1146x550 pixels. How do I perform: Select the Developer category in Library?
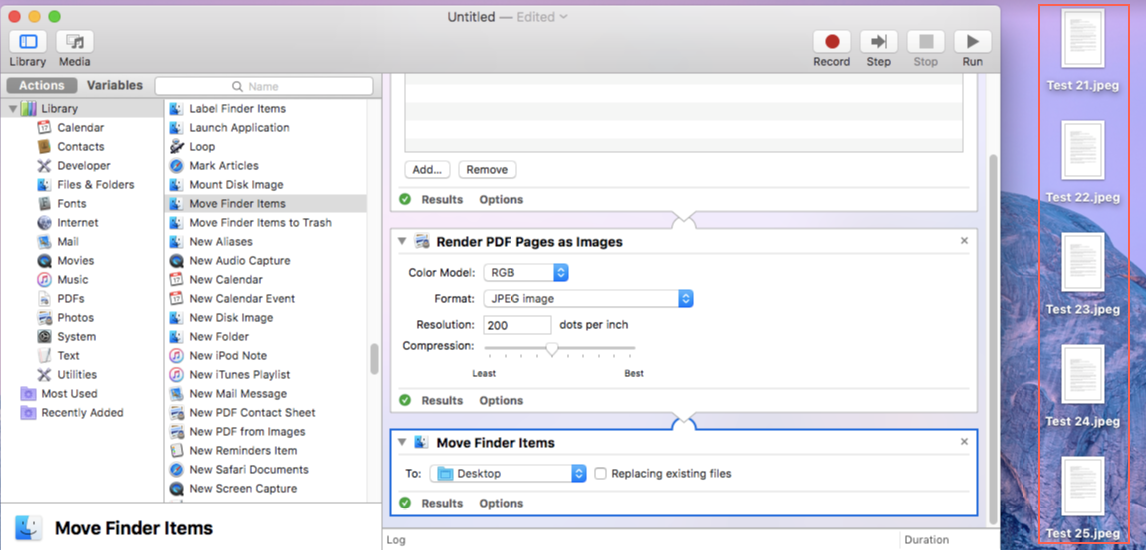click(83, 166)
